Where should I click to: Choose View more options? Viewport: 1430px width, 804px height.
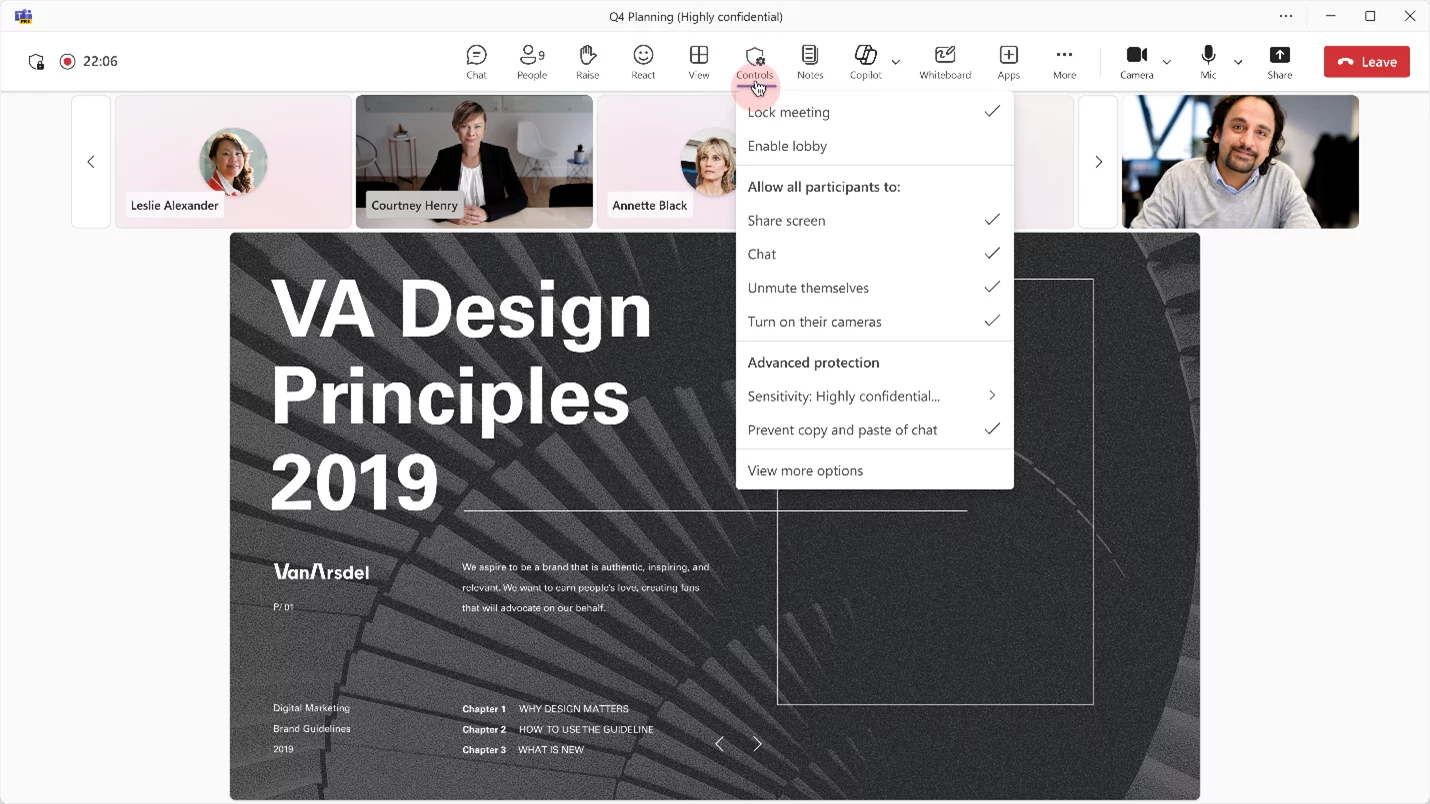coord(873,471)
